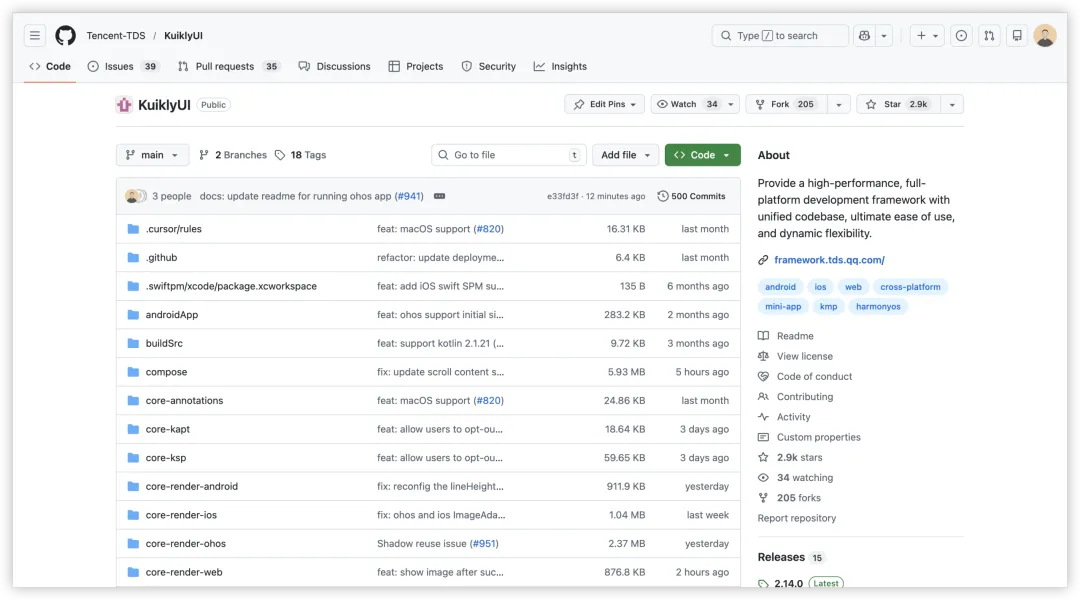
Task: Expand the Fork options dropdown arrow
Action: [839, 104]
